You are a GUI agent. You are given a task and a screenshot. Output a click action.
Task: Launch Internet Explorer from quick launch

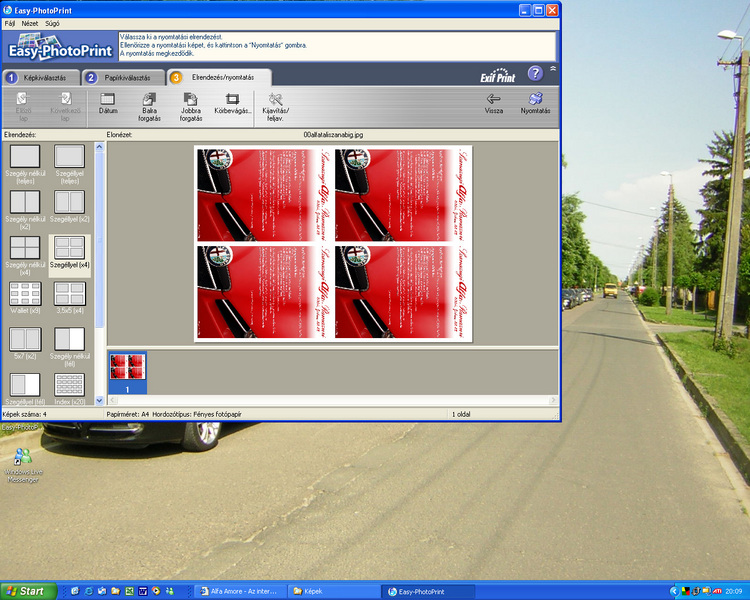coord(88,591)
